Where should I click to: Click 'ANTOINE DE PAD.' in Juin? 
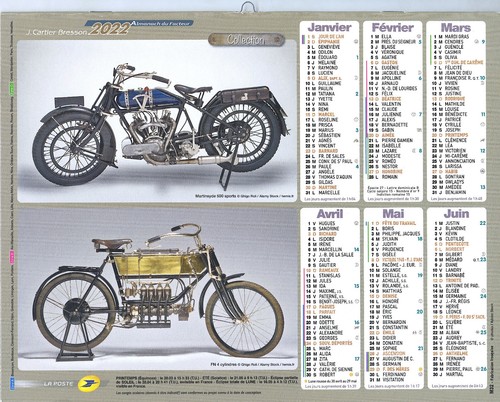coord(462,286)
